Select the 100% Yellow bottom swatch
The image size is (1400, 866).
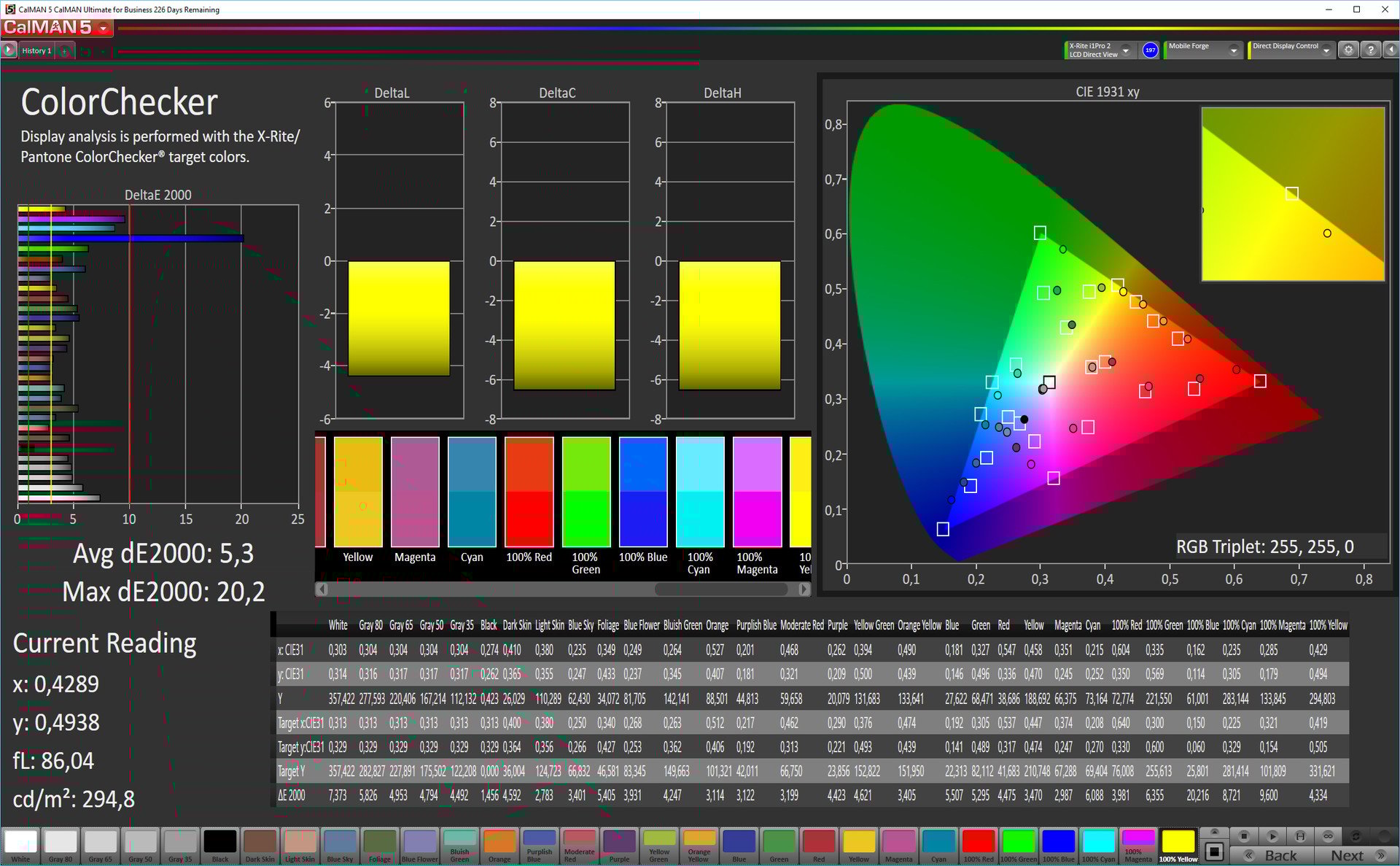pyautogui.click(x=1178, y=846)
